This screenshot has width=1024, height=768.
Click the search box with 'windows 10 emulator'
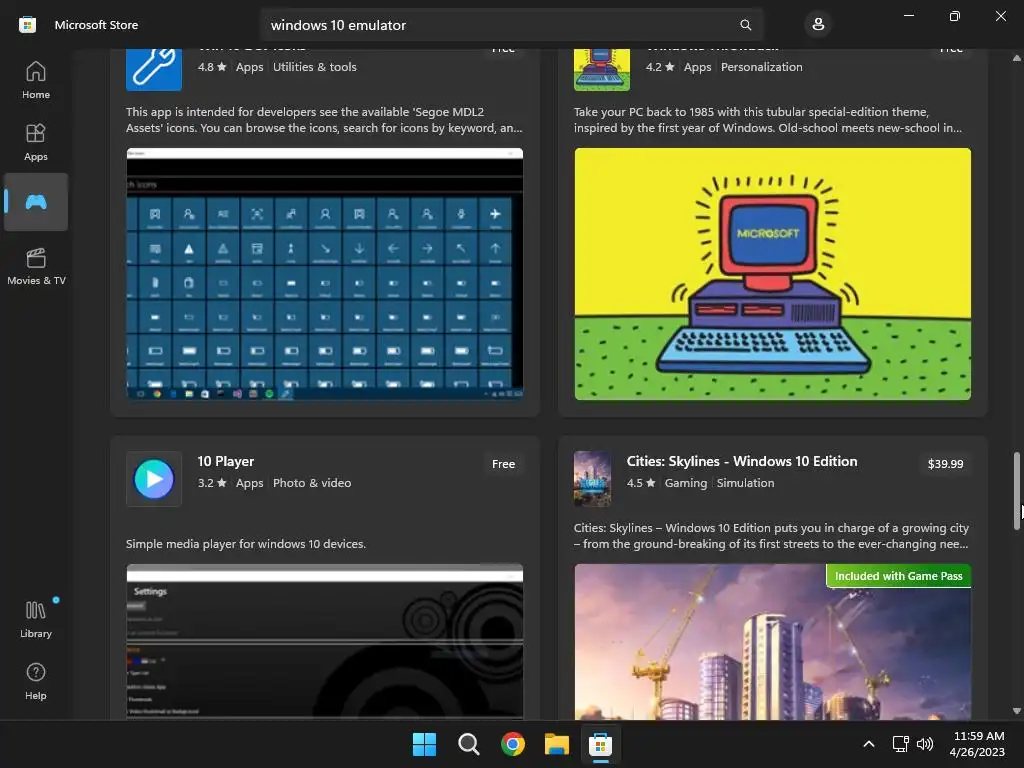coord(511,25)
